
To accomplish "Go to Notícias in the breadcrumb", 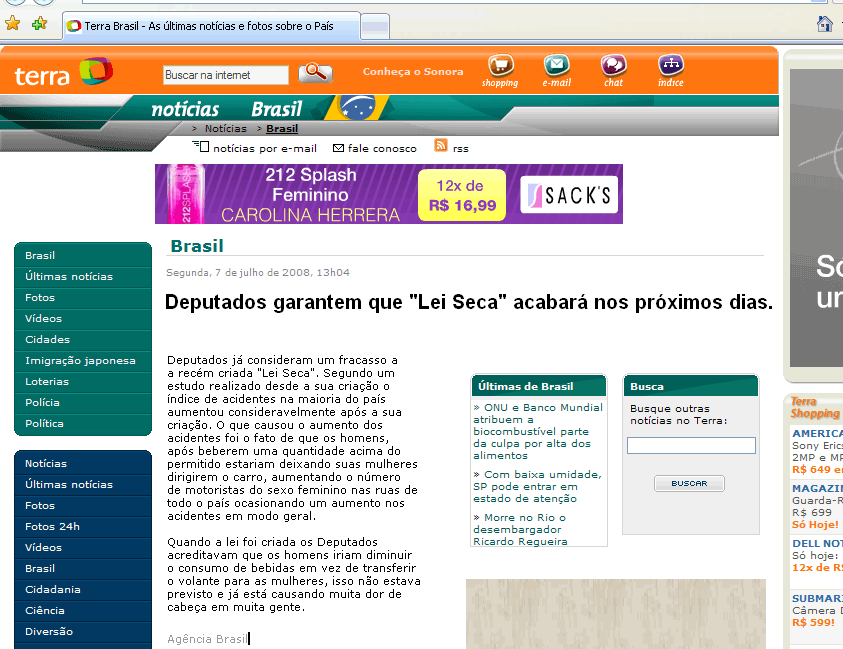I will tap(225, 129).
